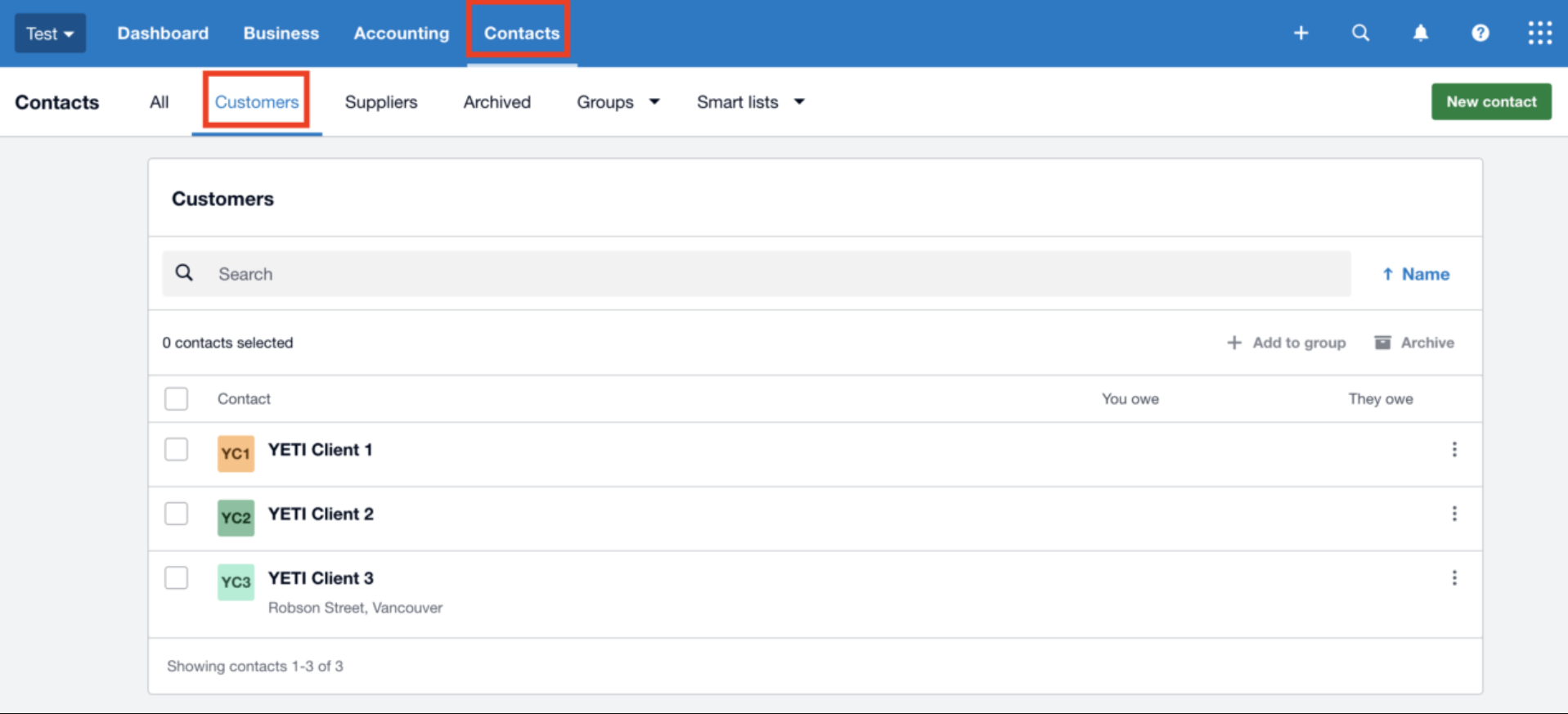This screenshot has width=1568, height=714.
Task: Click the YC1 avatar badge
Action: click(x=236, y=453)
